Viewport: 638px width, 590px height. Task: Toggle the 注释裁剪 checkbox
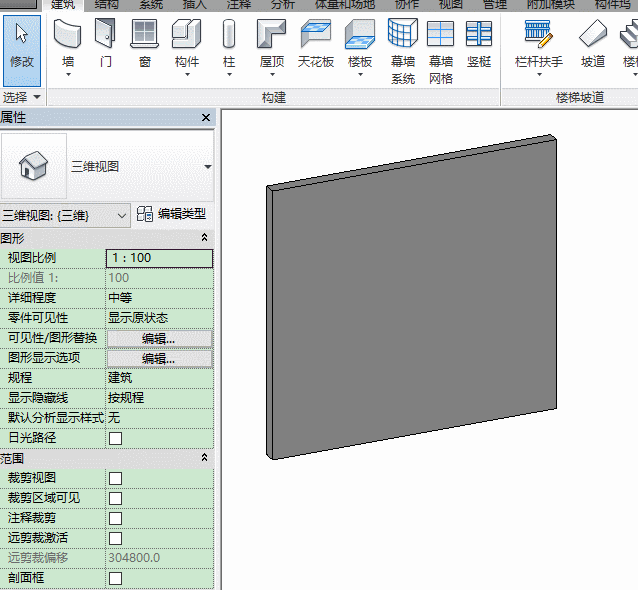click(116, 518)
